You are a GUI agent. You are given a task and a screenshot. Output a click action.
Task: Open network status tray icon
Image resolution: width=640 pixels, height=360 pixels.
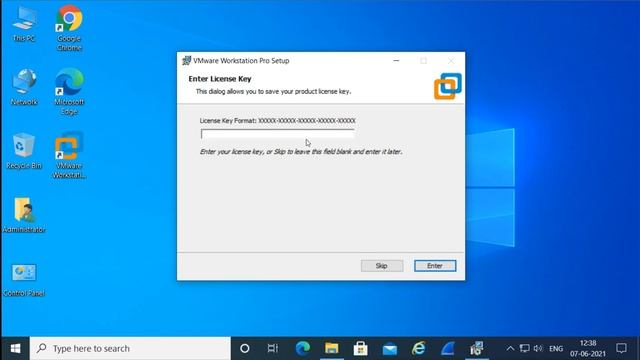[524, 349]
